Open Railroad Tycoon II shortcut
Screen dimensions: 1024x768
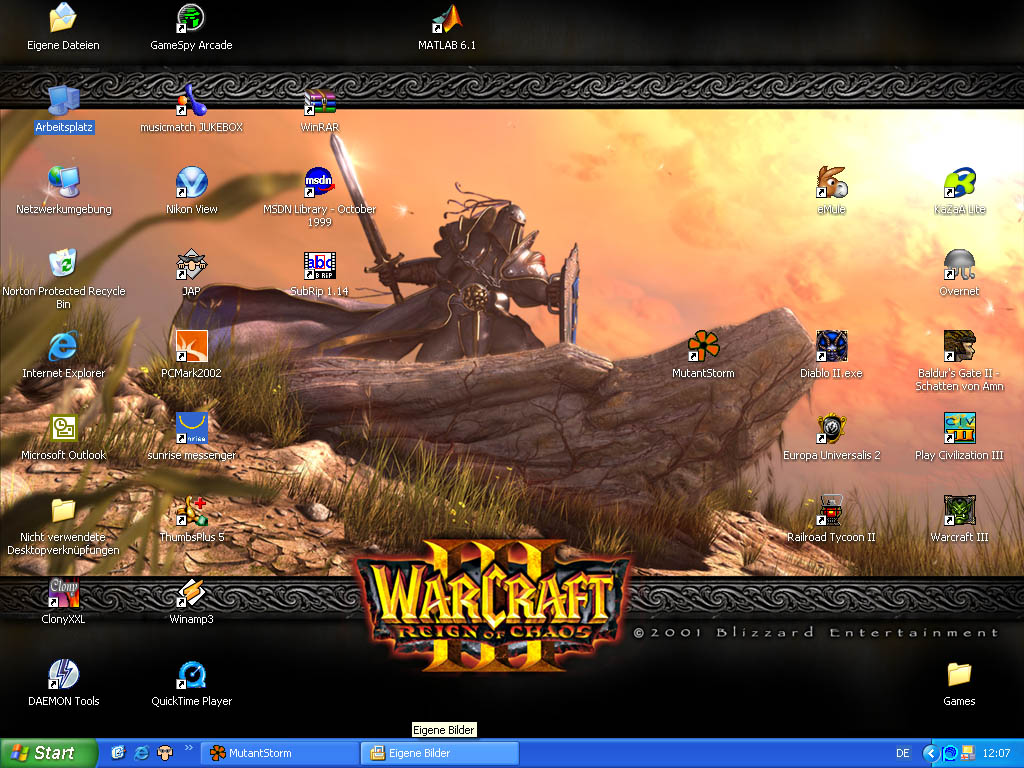coord(831,510)
